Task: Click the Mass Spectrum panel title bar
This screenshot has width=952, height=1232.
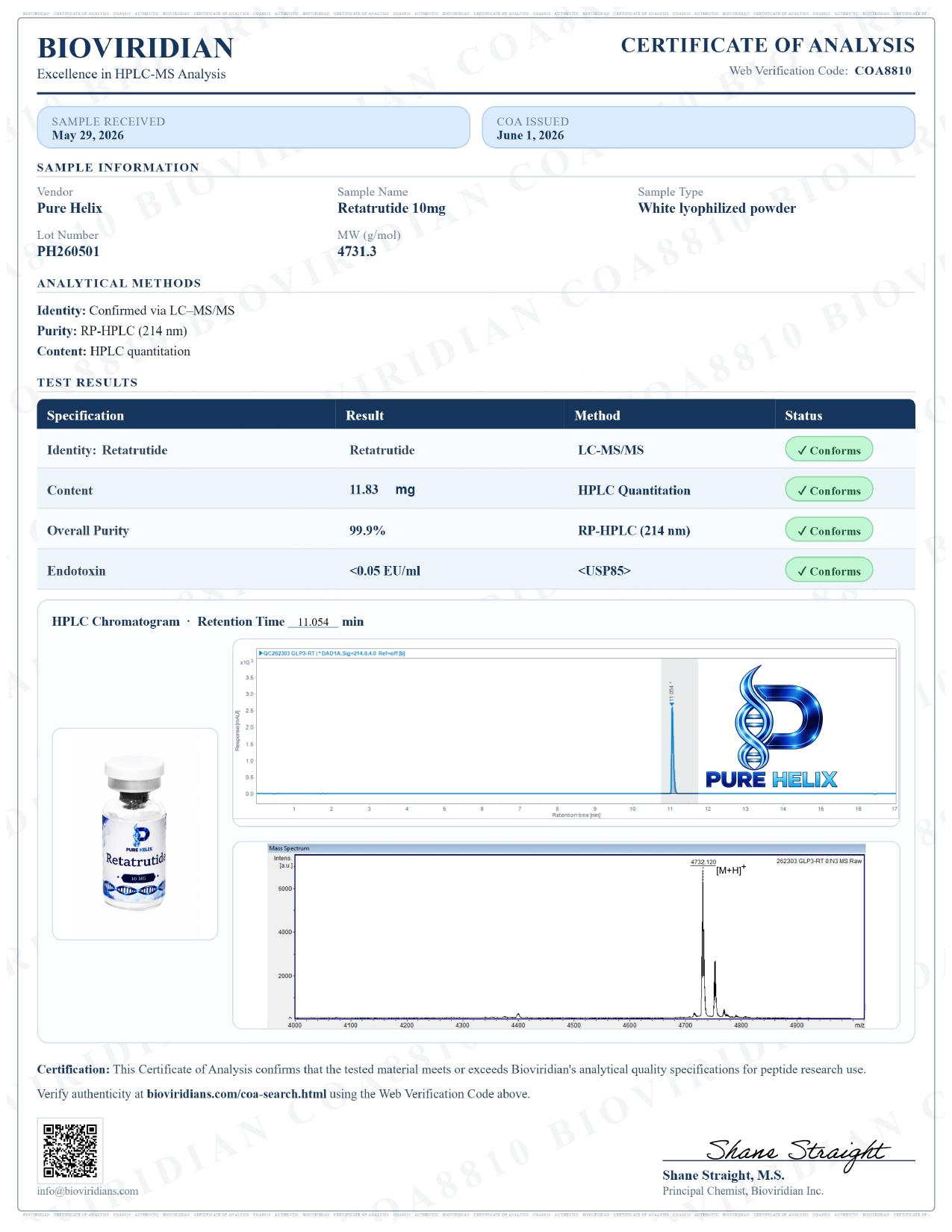Action: pyautogui.click(x=566, y=848)
